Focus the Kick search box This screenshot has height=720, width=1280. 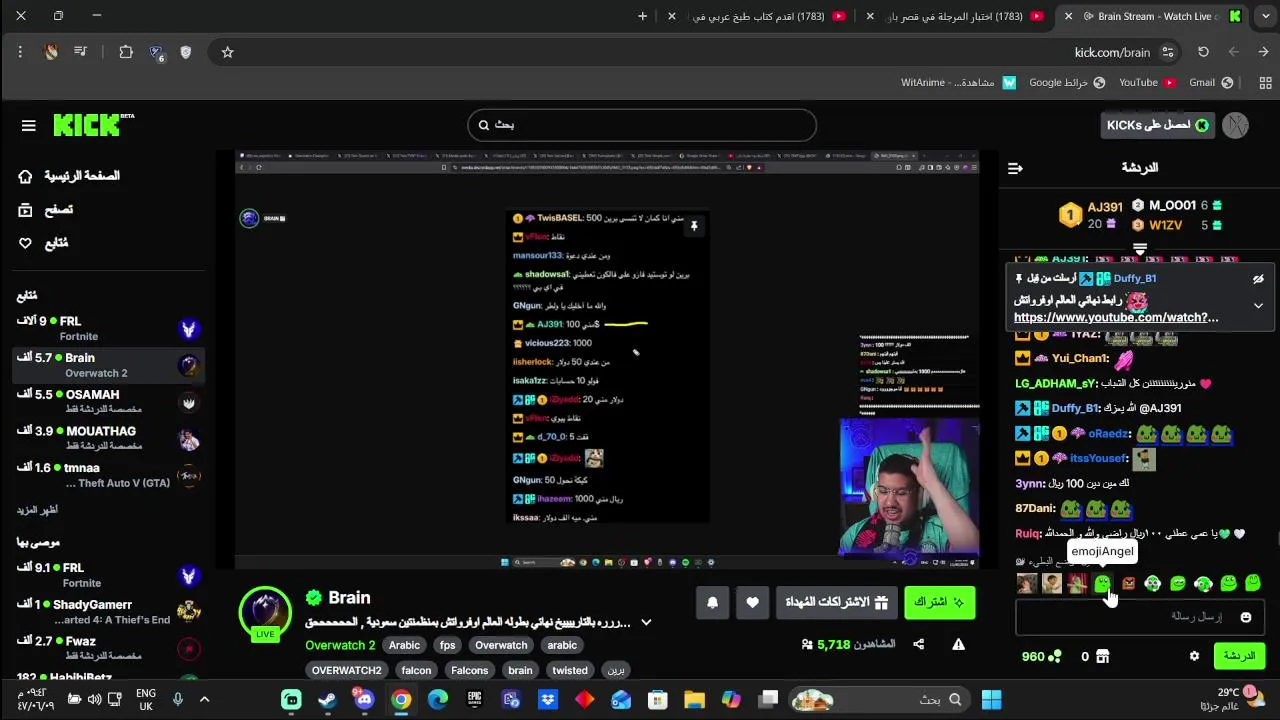642,125
